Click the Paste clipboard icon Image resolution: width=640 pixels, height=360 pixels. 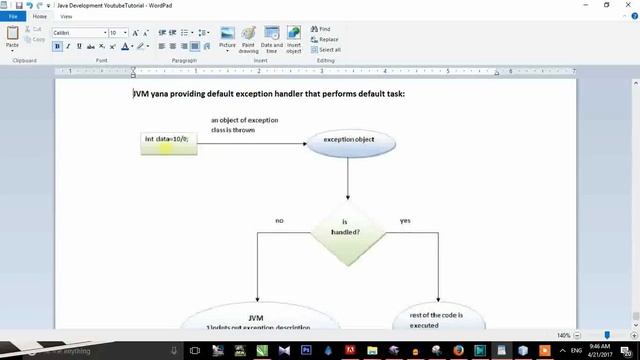point(12,33)
